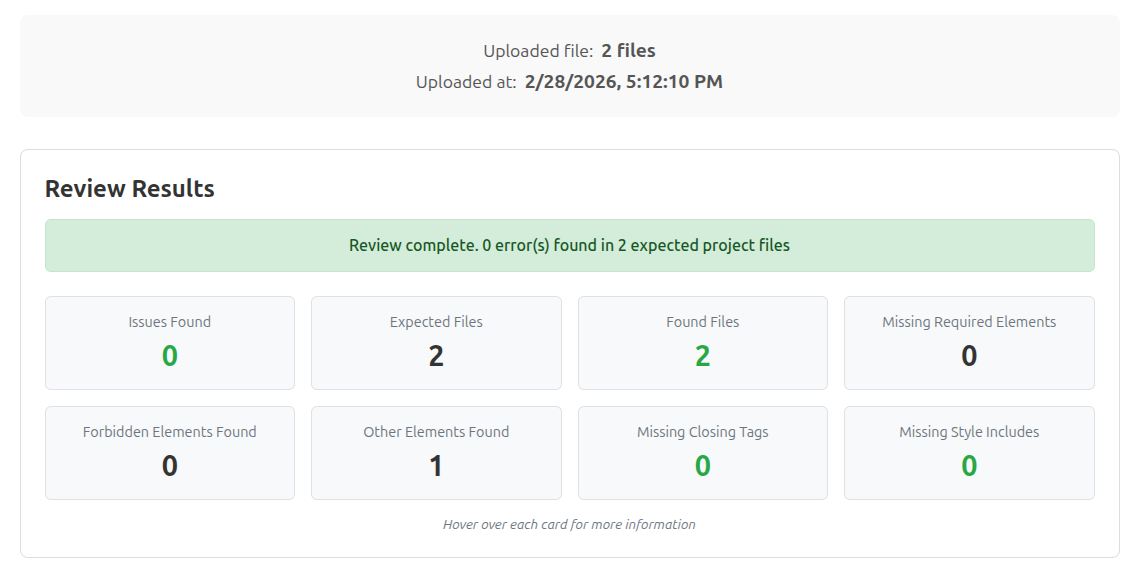Click the Issues Found card
Image resolution: width=1136 pixels, height=579 pixels.
tap(169, 342)
